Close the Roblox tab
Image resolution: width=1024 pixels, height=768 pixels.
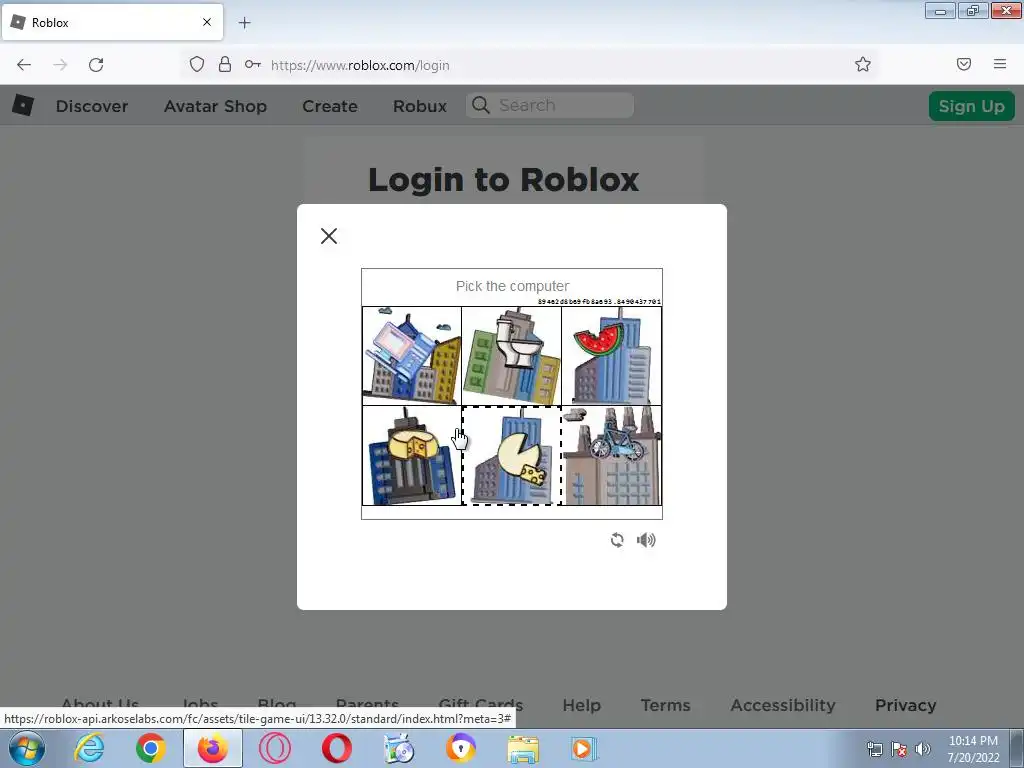click(x=207, y=22)
